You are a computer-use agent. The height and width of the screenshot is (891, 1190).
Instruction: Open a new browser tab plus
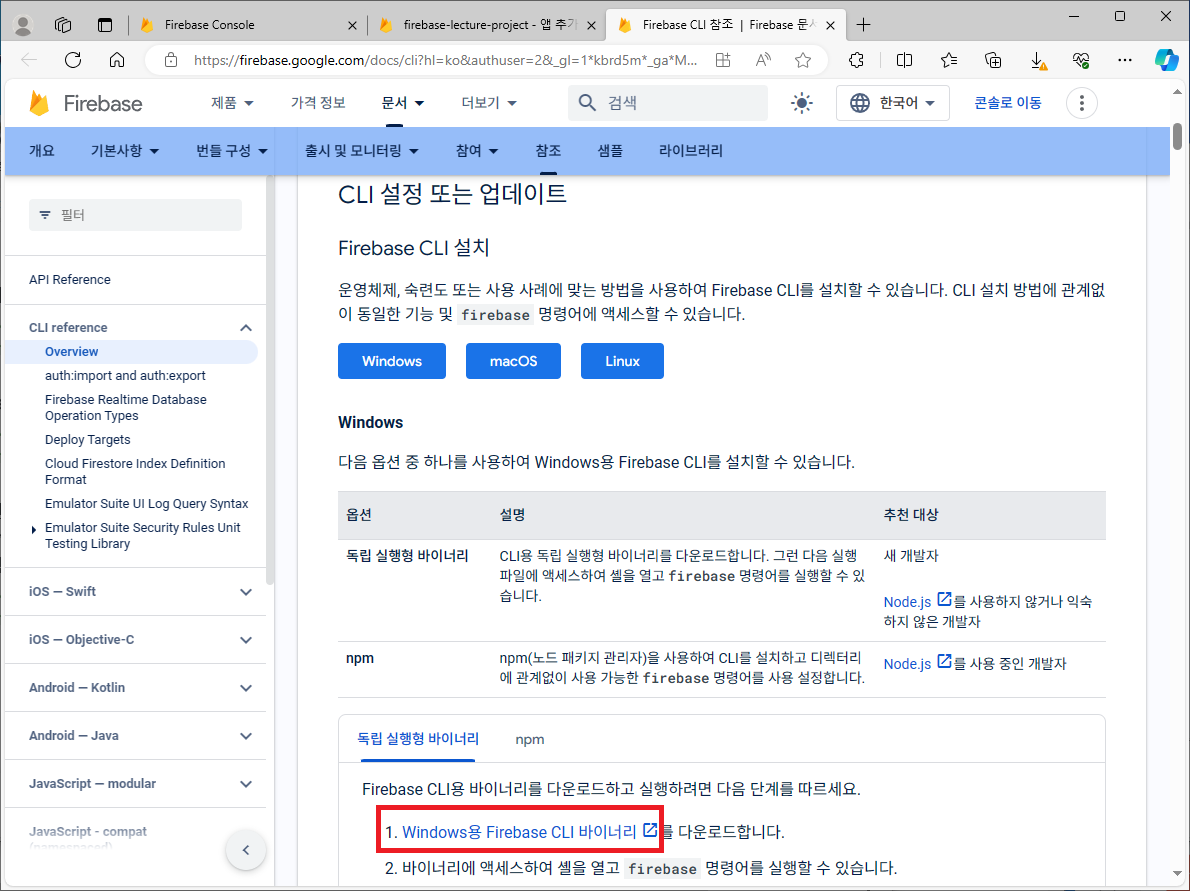[863, 25]
